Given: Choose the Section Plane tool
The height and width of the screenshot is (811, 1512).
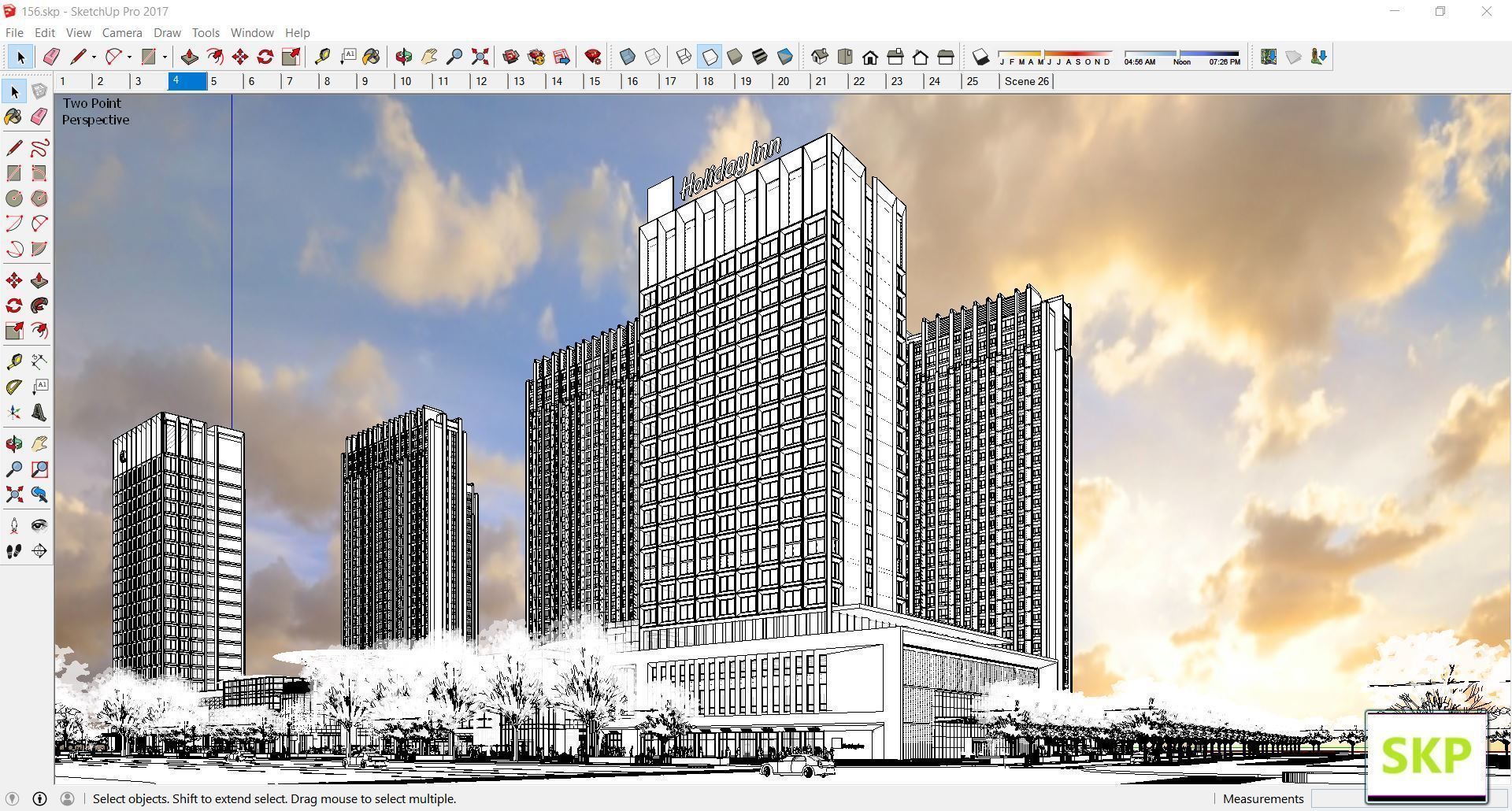Looking at the screenshot, I should (x=39, y=551).
